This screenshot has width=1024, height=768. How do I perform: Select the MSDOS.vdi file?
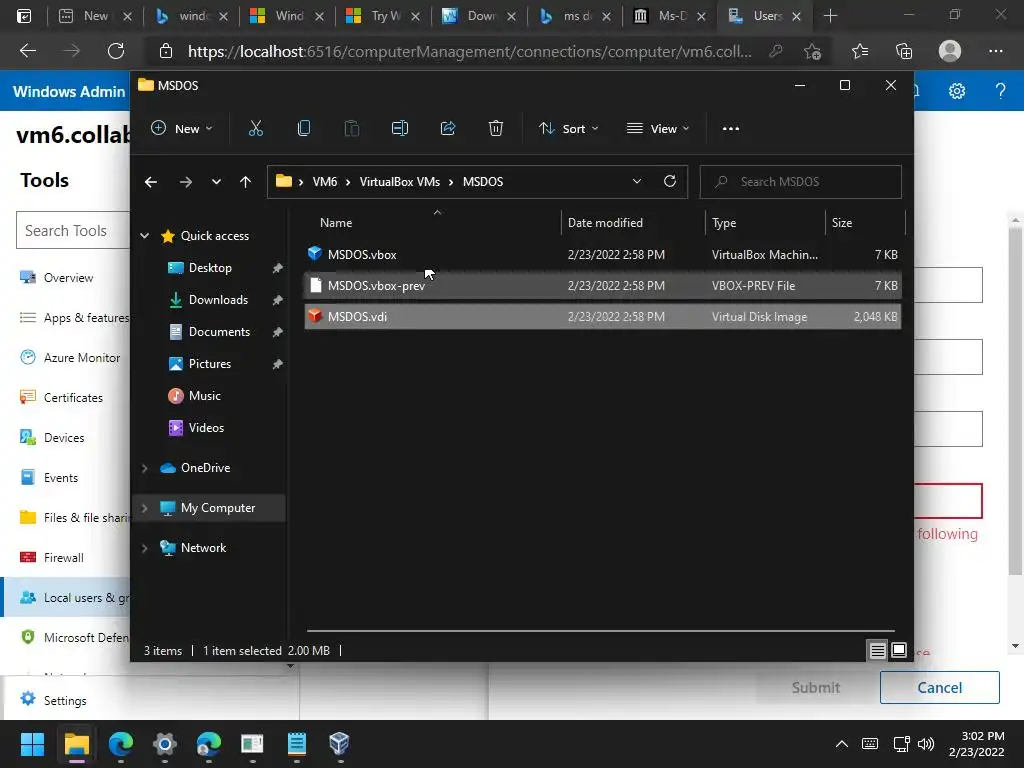(x=603, y=317)
